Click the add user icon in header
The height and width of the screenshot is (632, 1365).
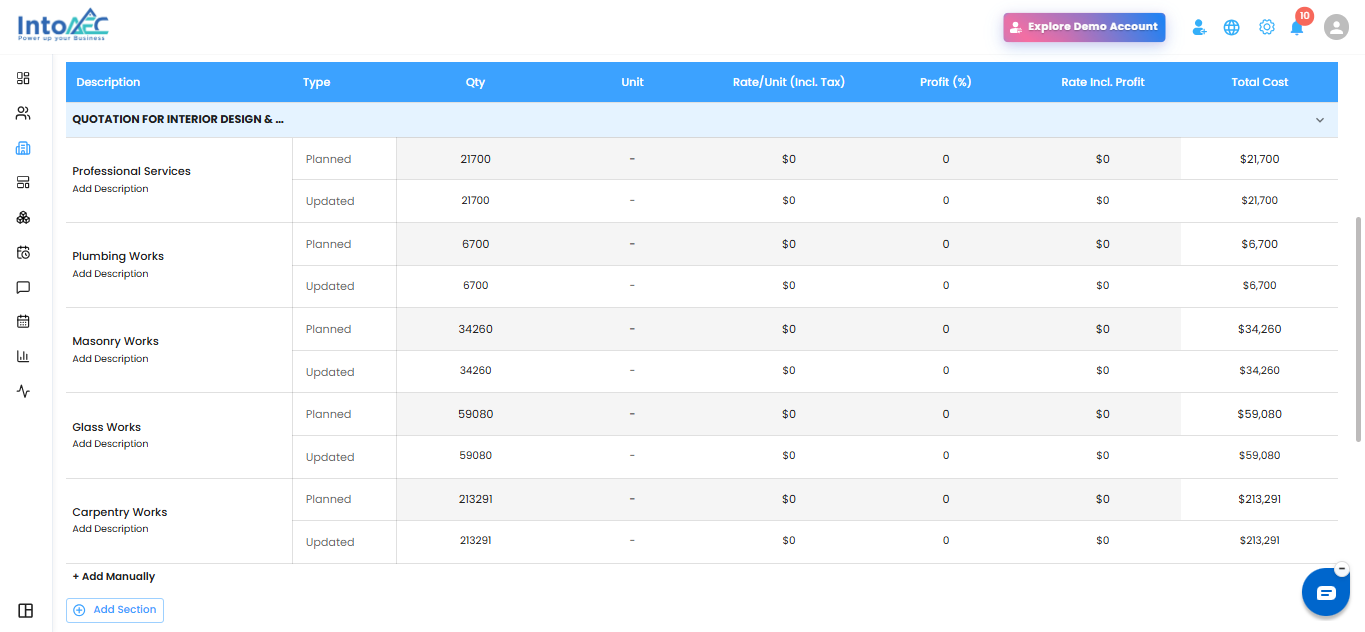(1199, 28)
